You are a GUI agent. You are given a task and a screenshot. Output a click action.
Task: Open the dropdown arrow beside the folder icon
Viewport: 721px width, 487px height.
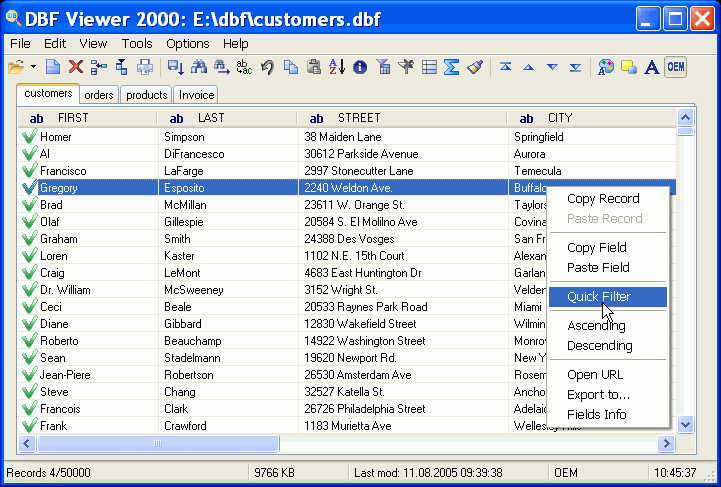33,67
